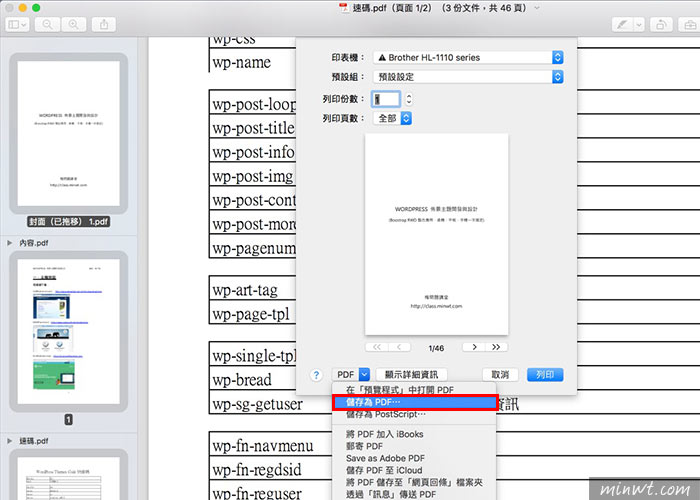Screen dimensions: 700x500
Task: Choose 將 PDF 儲存至「網頁回條」檔案夾 item
Action: point(414,482)
